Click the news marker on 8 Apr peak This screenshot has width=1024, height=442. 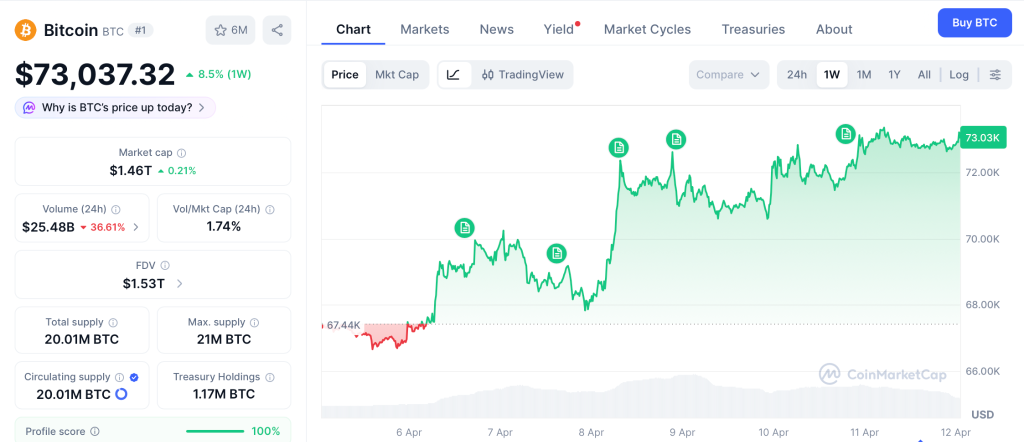coord(619,148)
